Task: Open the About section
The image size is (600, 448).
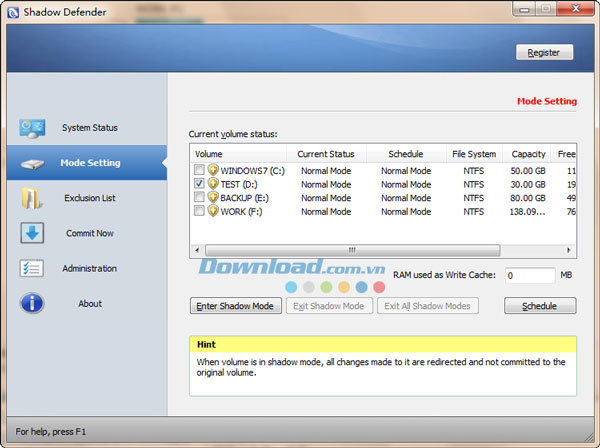Action: point(87,304)
